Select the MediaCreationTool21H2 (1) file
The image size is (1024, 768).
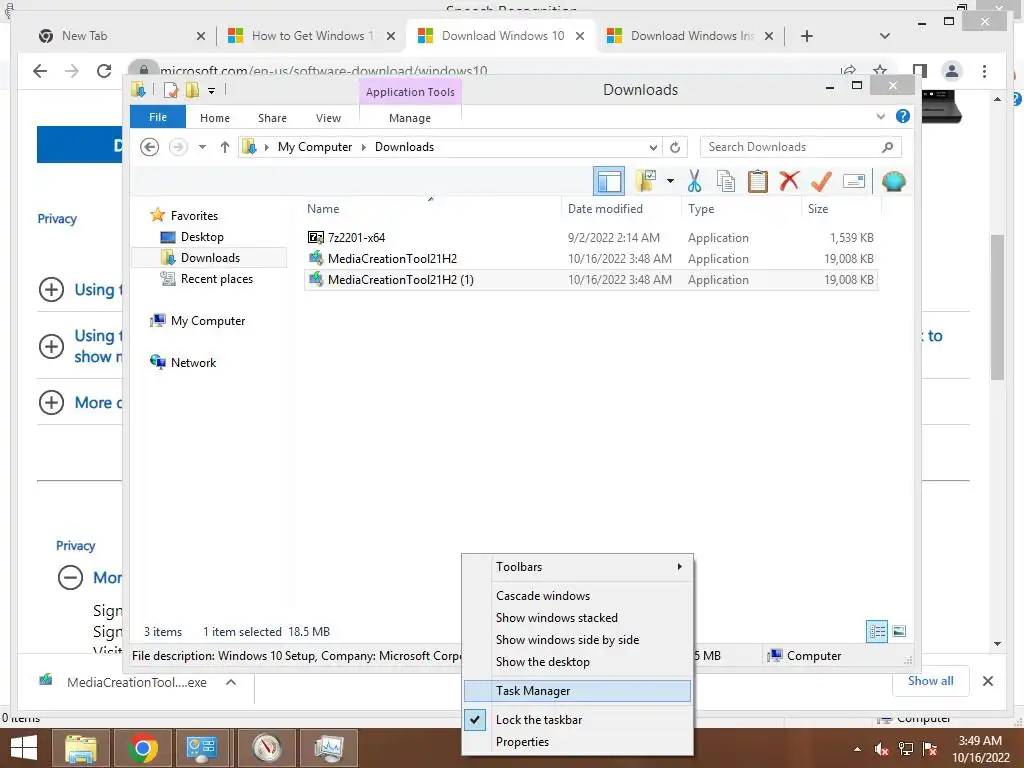591,280
